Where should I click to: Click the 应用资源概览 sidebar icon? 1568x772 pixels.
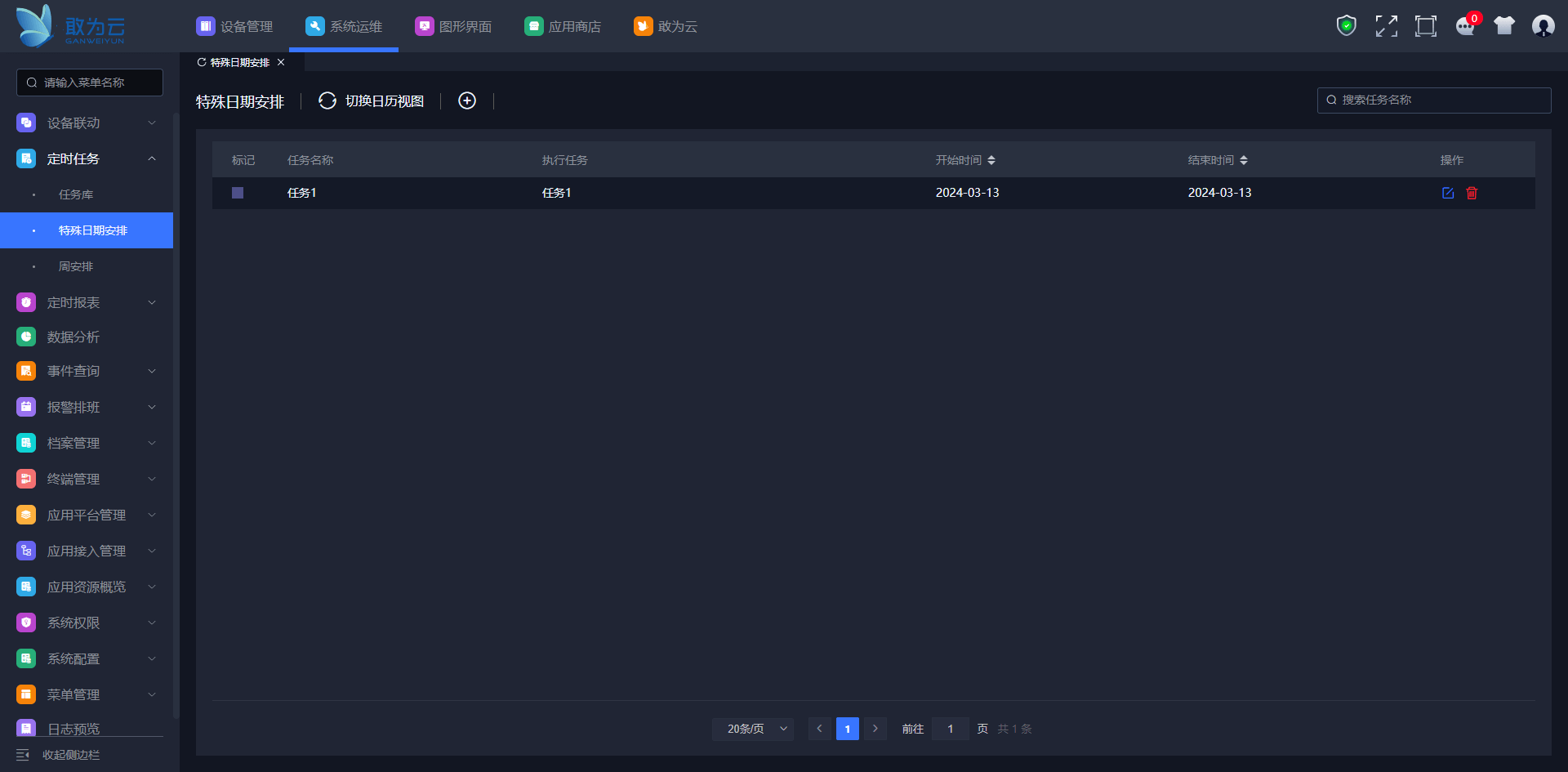(26, 587)
